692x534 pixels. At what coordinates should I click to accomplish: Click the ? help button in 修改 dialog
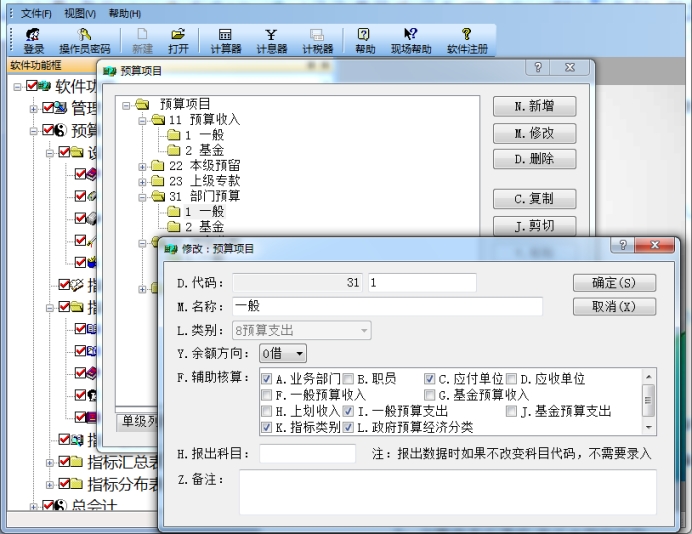(623, 245)
